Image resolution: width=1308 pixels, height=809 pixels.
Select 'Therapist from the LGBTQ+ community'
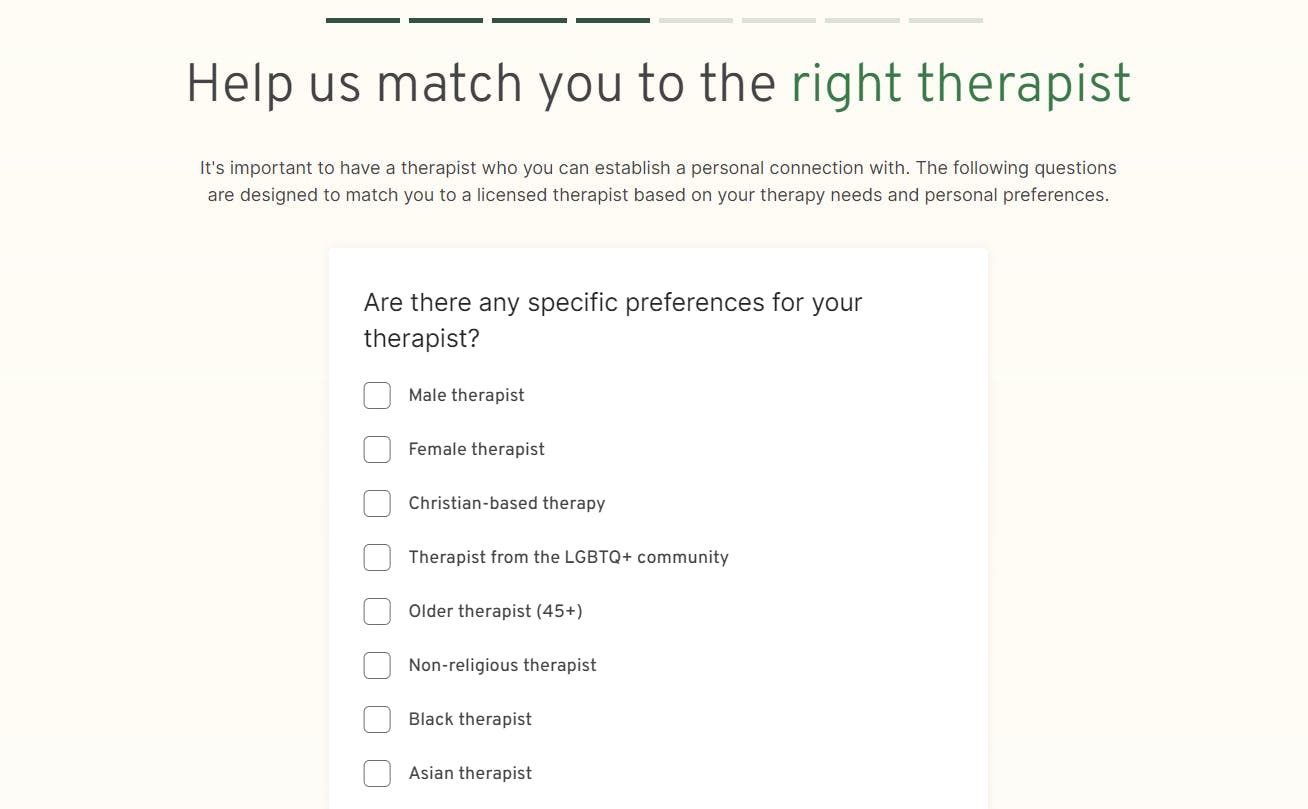coord(377,557)
